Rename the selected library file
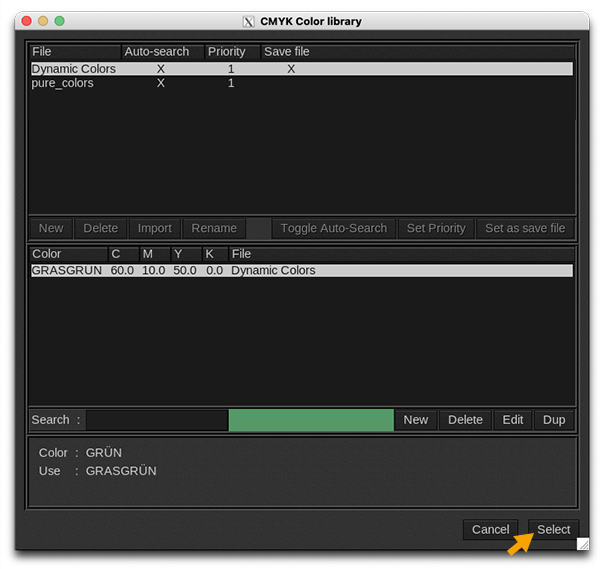The image size is (600, 569). click(214, 228)
